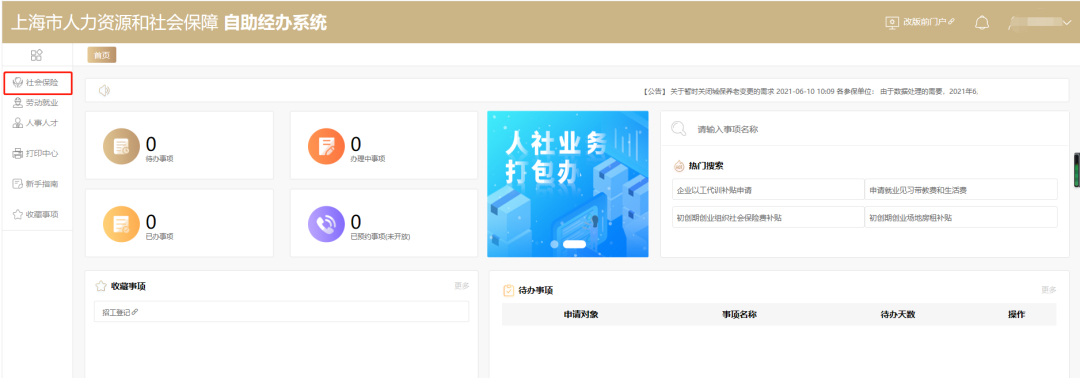Open the grid menu icon above the sidebar
1080x378 pixels.
coord(37,54)
